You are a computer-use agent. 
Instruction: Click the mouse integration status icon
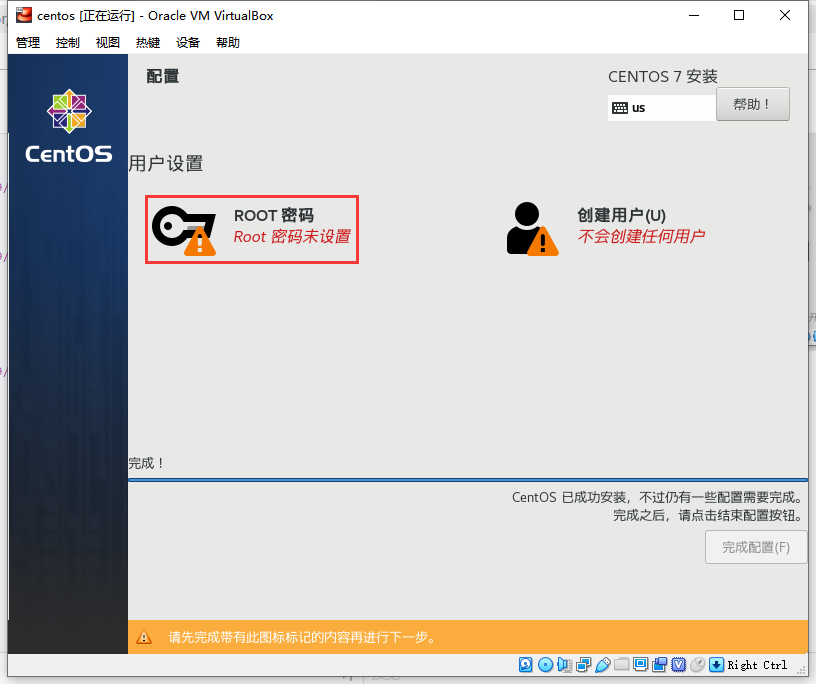[697, 665]
